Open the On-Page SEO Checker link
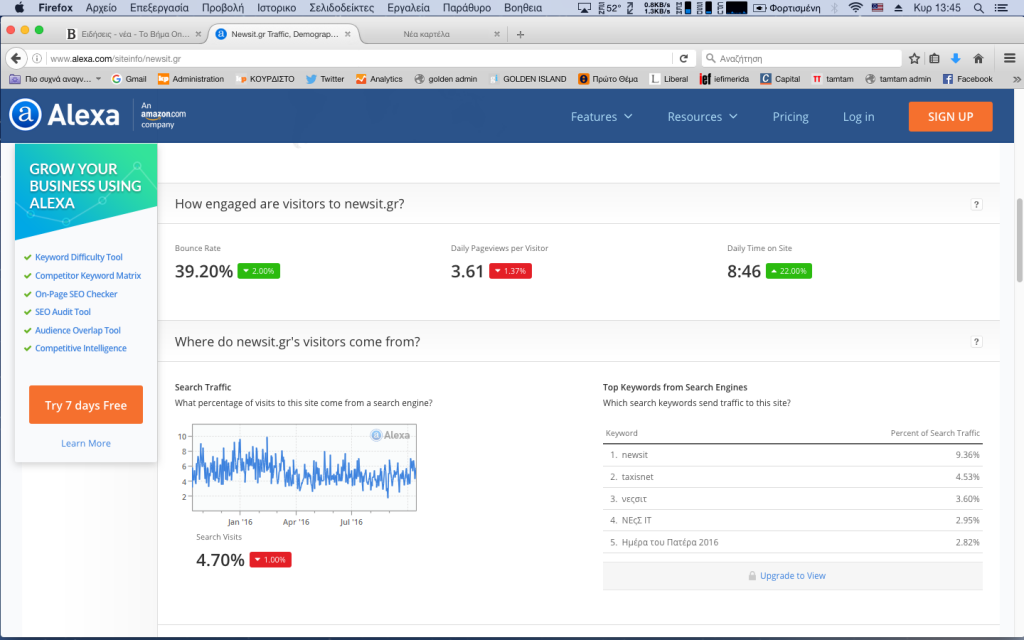The height and width of the screenshot is (640, 1024). click(x=76, y=294)
